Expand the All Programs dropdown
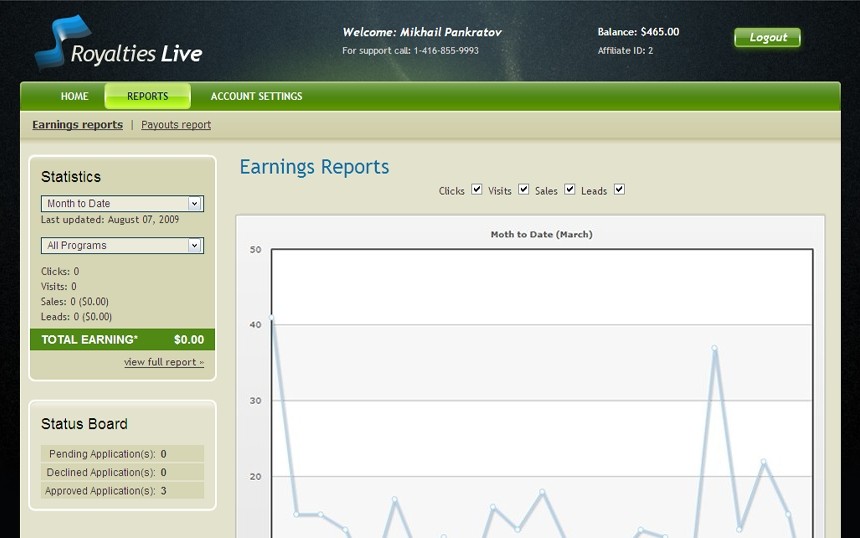Viewport: 860px width, 538px height. pyautogui.click(x=122, y=245)
